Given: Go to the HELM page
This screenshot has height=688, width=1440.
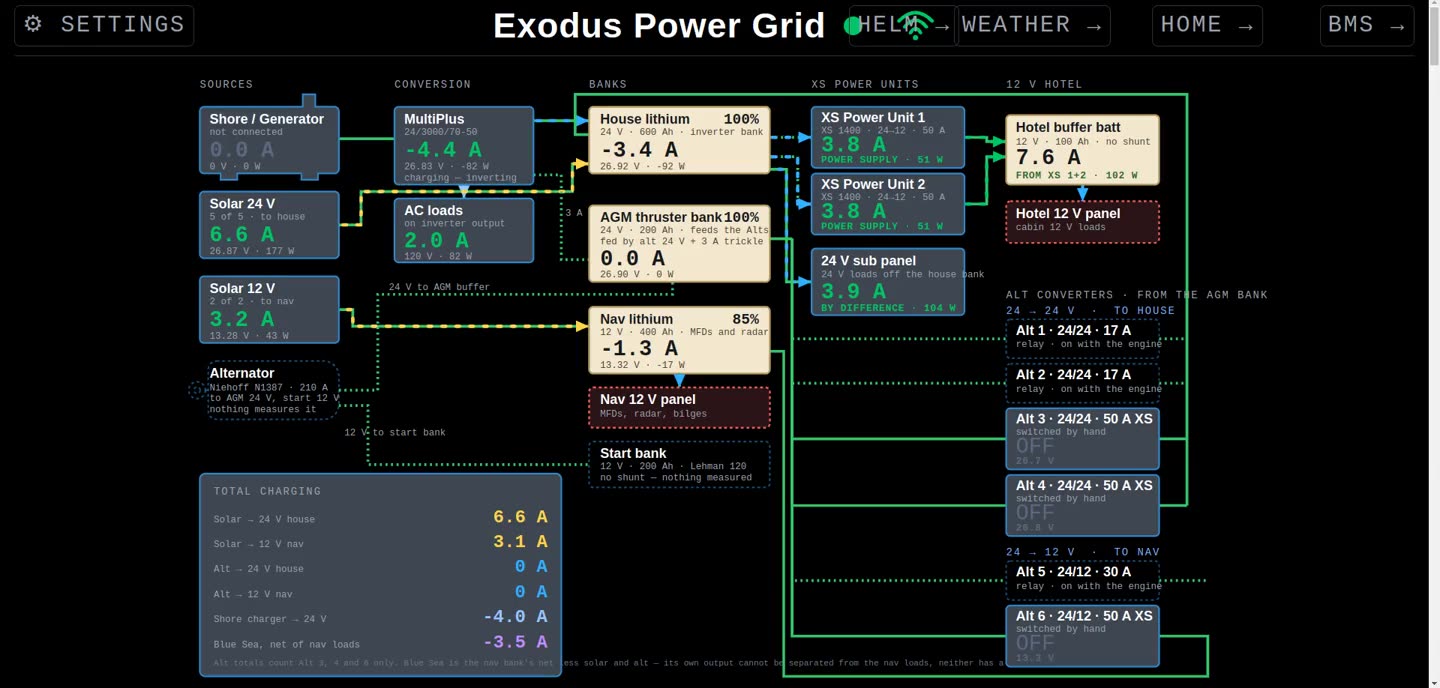Looking at the screenshot, I should click(x=905, y=26).
